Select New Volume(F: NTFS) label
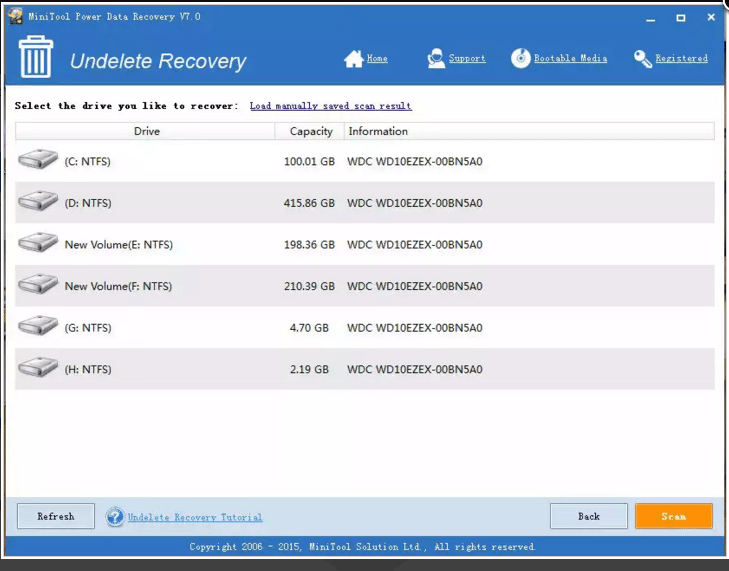This screenshot has height=571, width=729. click(118, 286)
